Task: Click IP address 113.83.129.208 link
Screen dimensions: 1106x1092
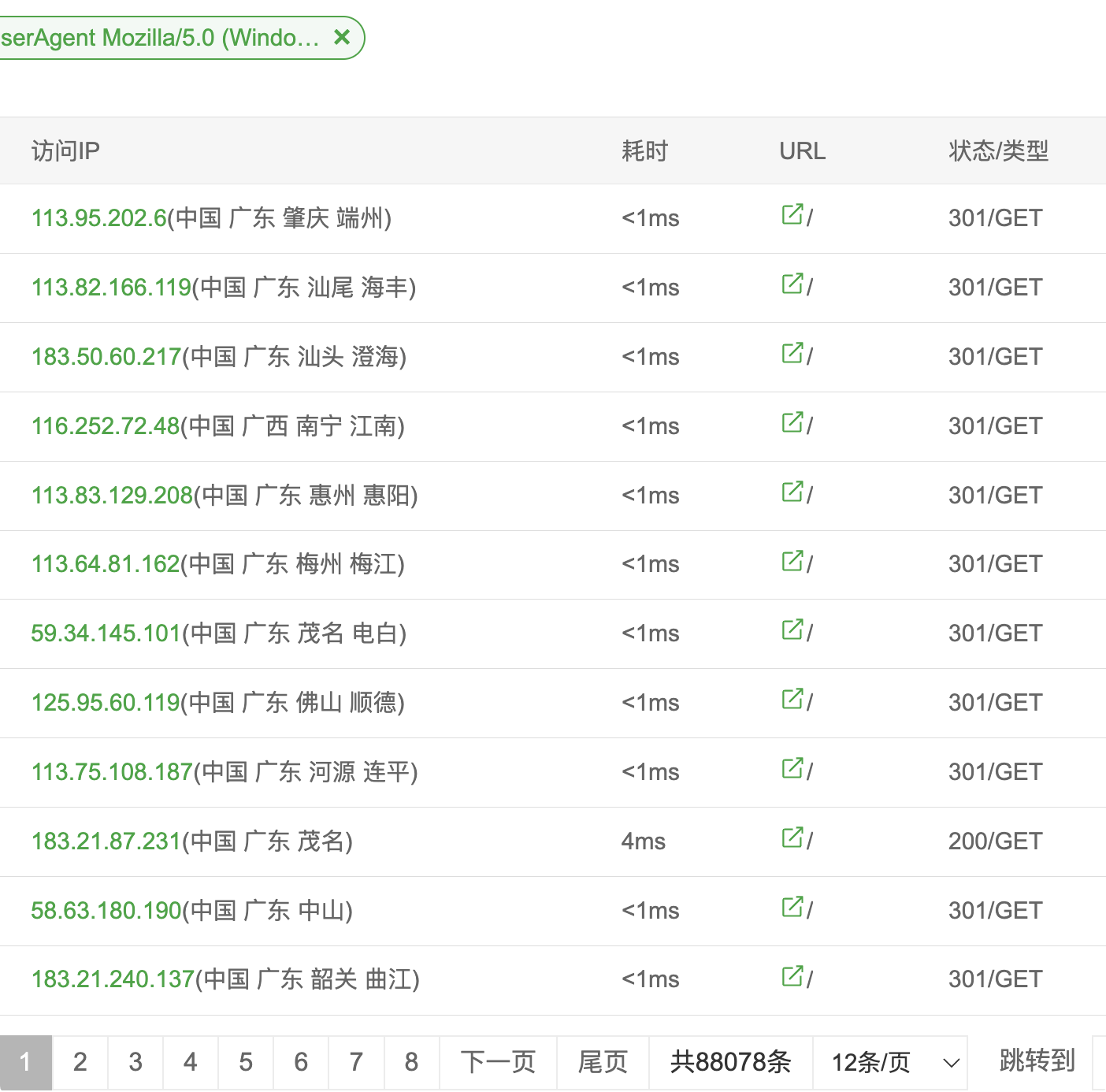Action: click(112, 496)
